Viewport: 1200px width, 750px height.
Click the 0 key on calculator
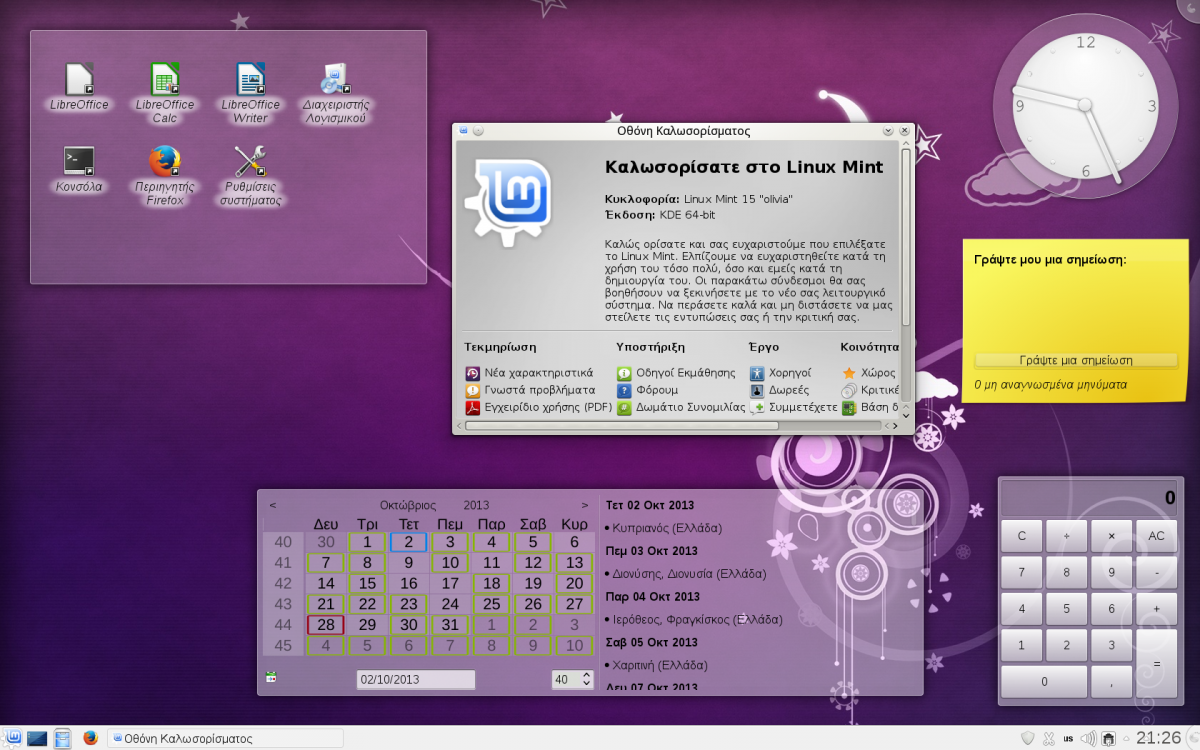click(x=1044, y=681)
